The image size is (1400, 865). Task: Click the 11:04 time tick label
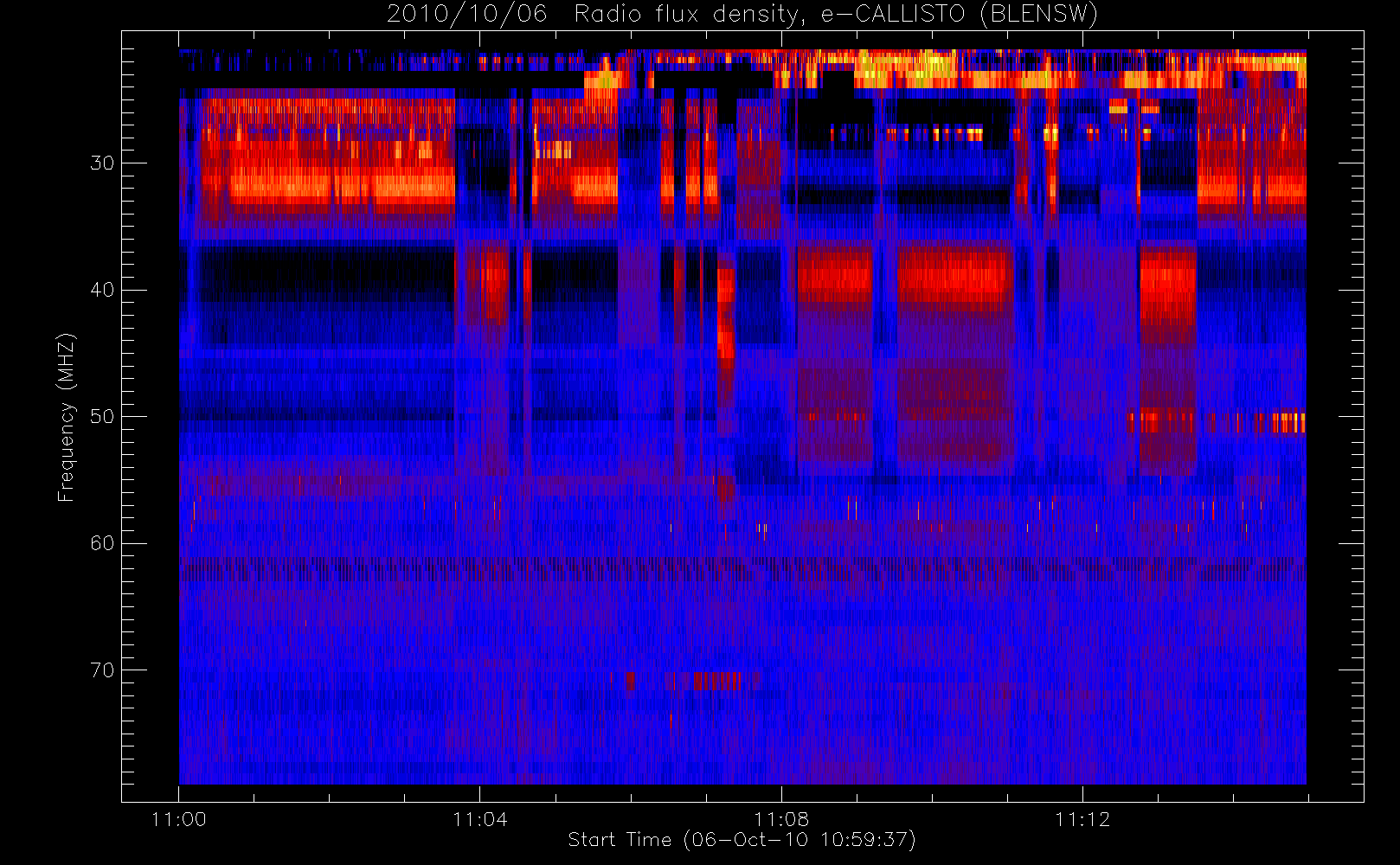[479, 819]
